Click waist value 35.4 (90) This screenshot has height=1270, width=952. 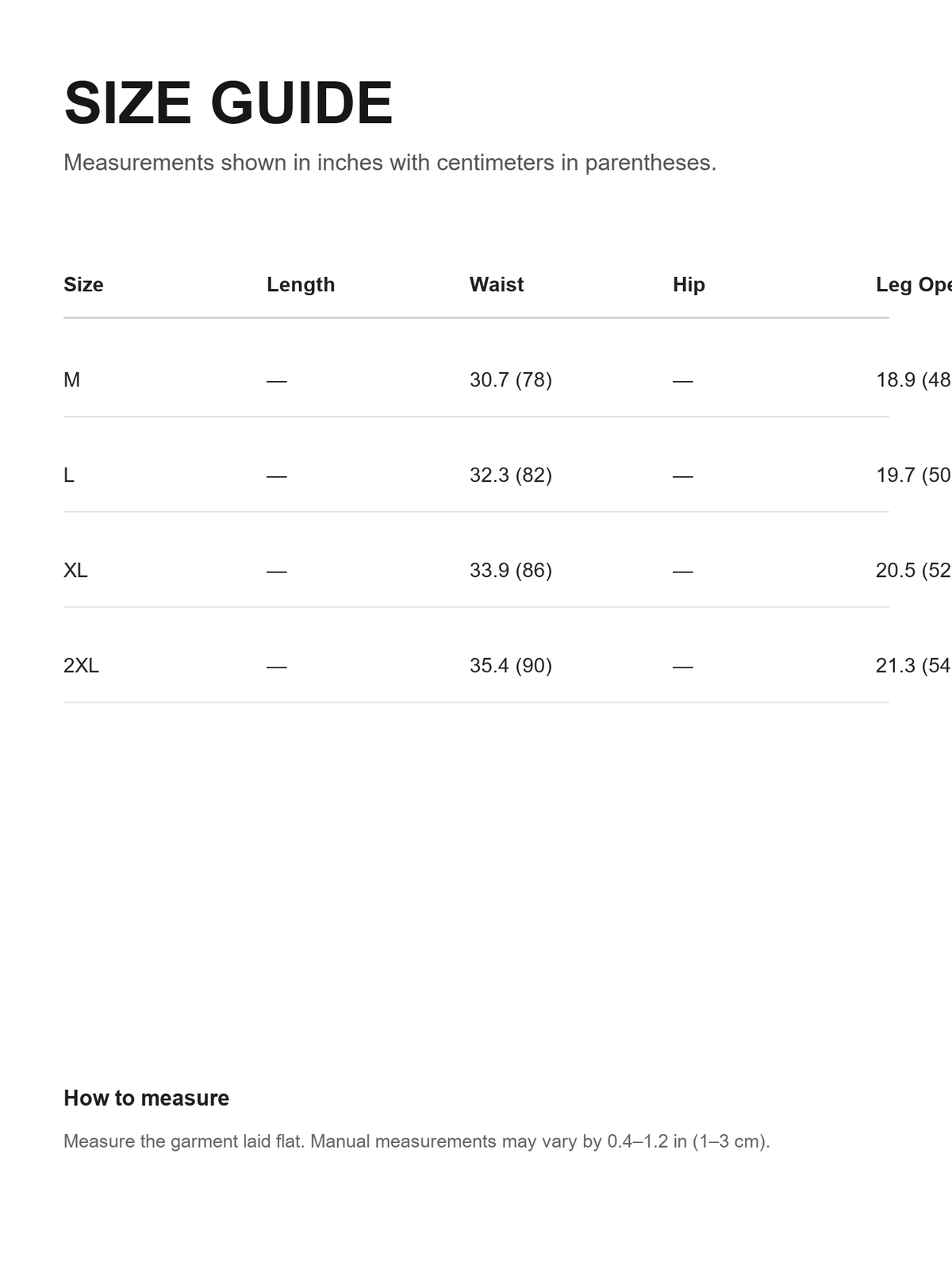[x=511, y=665]
